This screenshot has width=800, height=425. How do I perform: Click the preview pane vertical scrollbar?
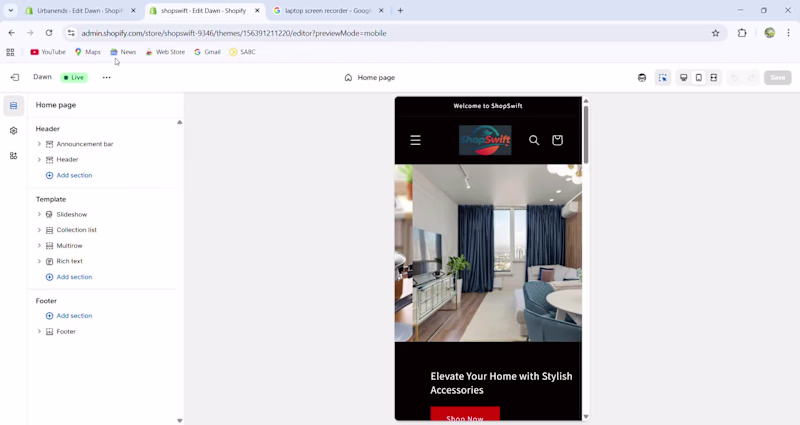[x=586, y=134]
